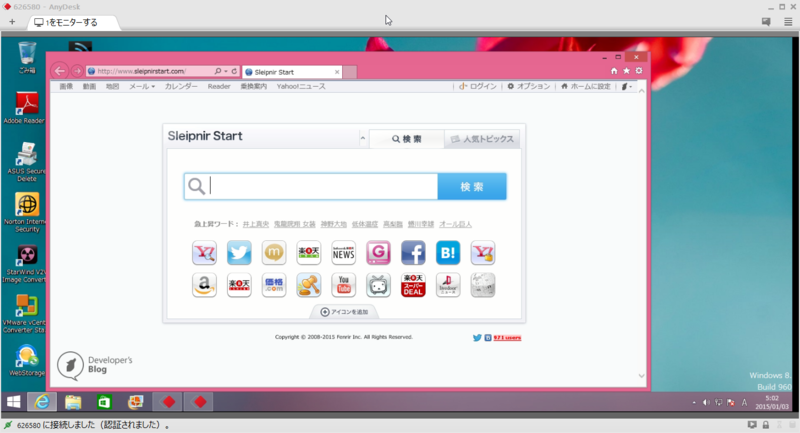Open File Explorer from the taskbar
Viewport: 800px width, 433px height.
click(x=73, y=402)
